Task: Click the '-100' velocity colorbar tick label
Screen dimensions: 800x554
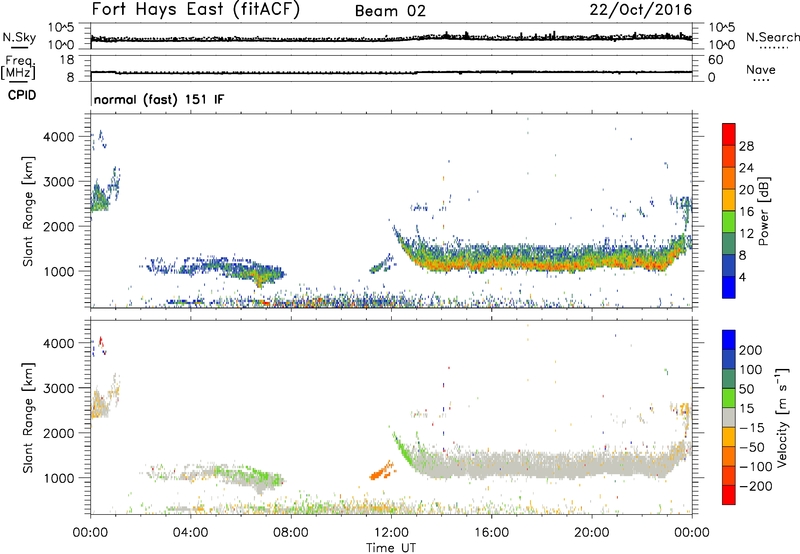Action: point(755,466)
